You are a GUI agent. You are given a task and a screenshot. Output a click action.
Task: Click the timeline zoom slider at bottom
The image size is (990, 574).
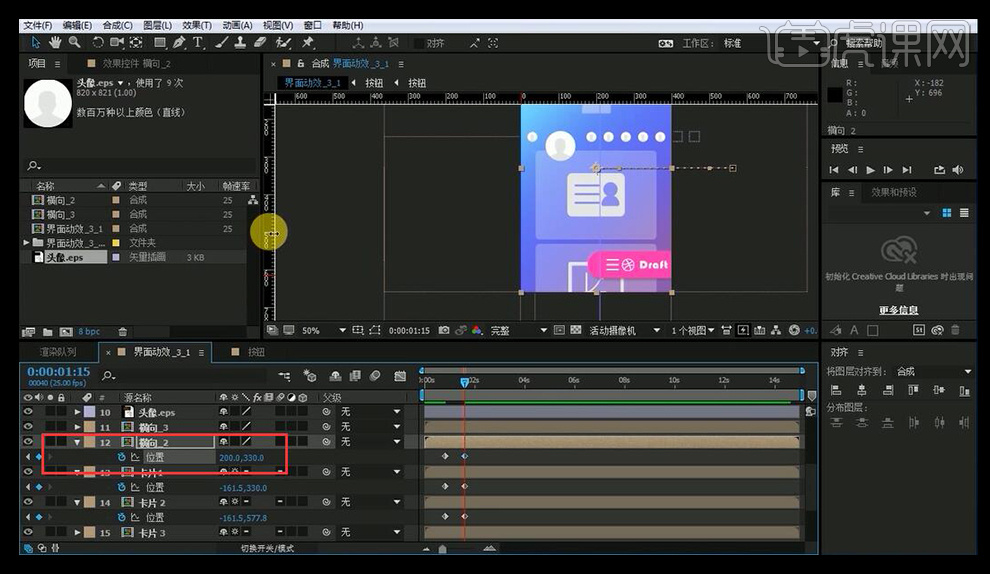pyautogui.click(x=443, y=549)
